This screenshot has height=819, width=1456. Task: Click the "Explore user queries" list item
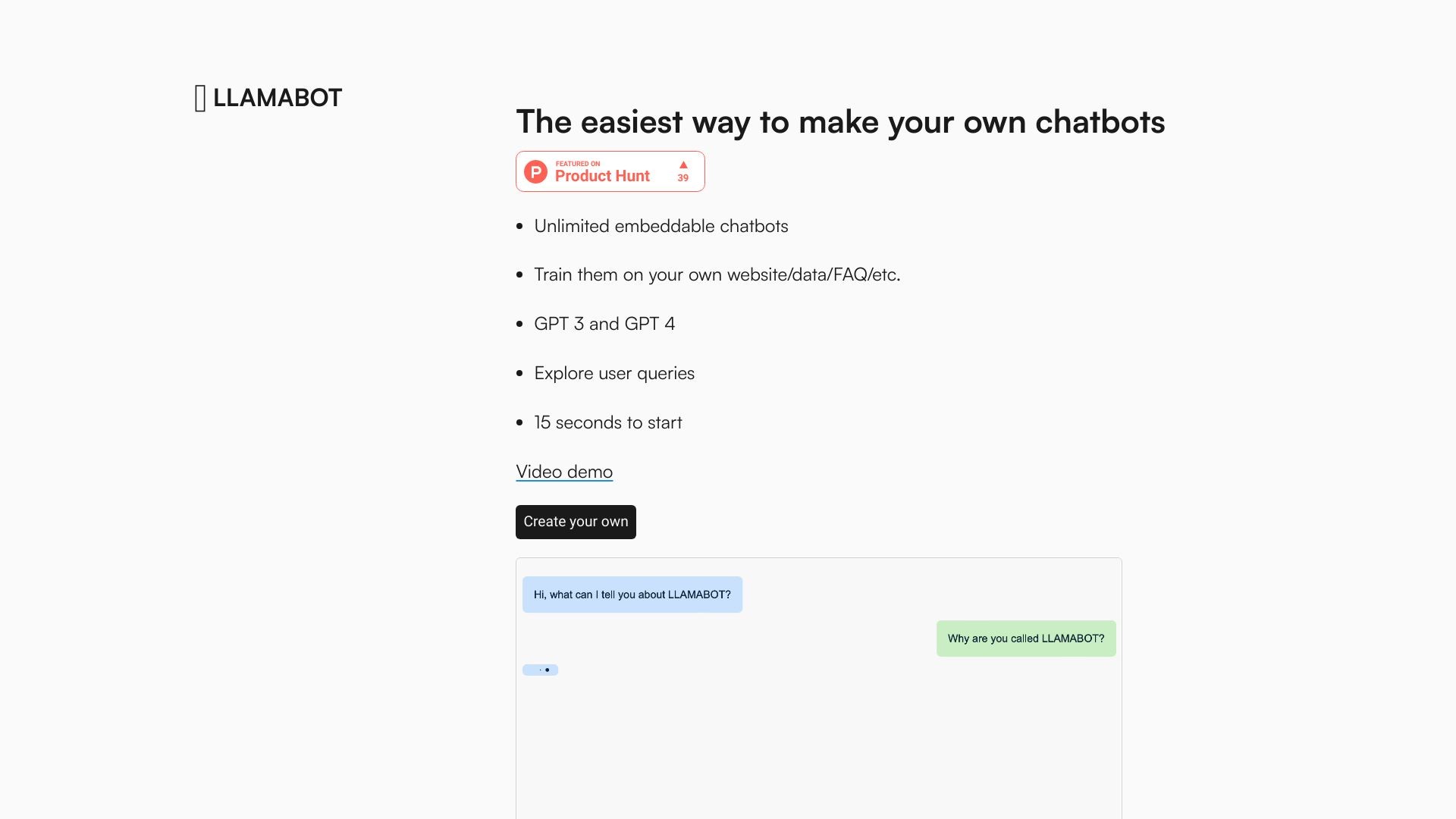tap(614, 373)
